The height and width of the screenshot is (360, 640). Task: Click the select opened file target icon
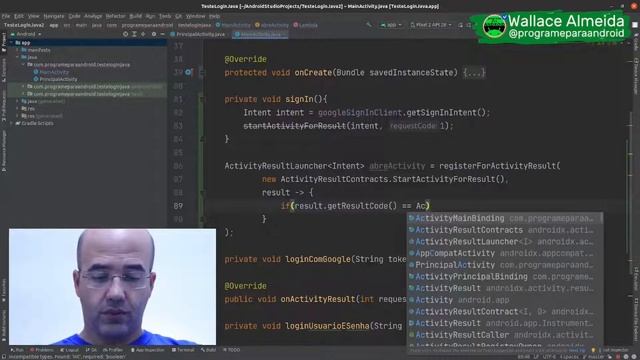click(125, 34)
